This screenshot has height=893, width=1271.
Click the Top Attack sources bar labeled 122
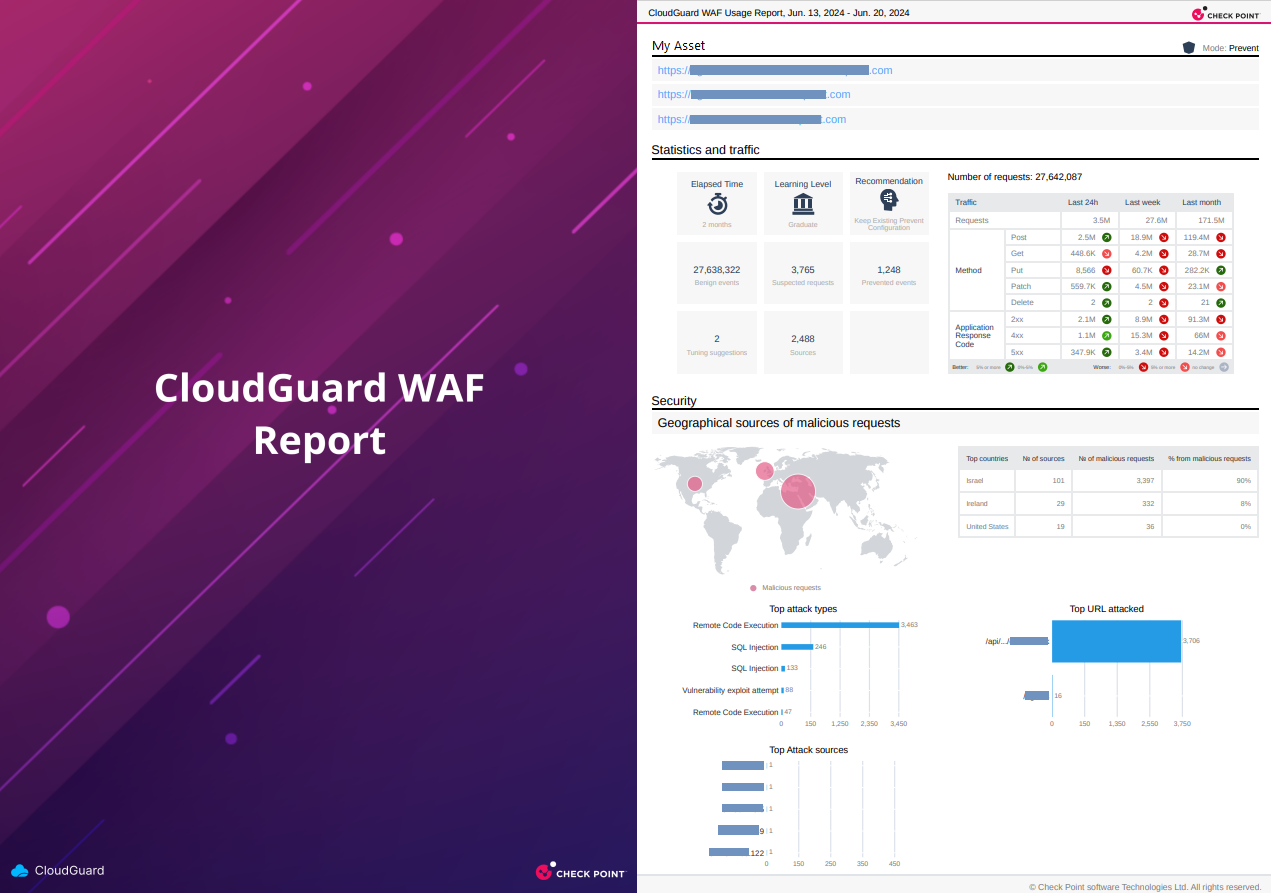(729, 852)
